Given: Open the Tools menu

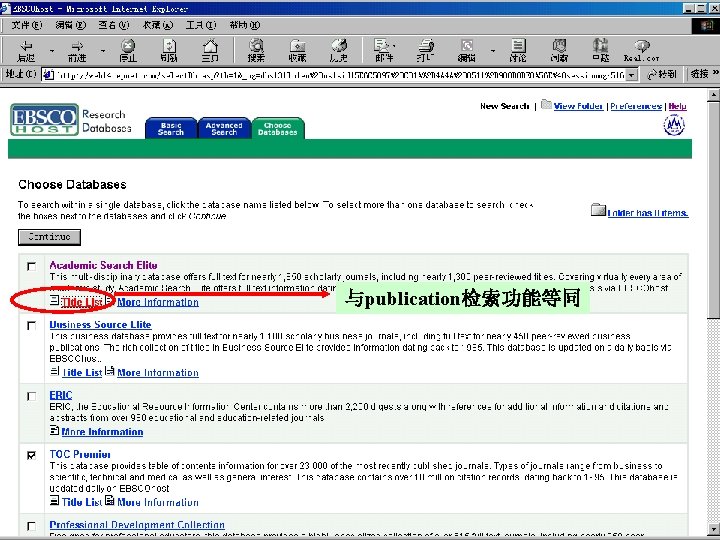Looking at the screenshot, I should point(201,25).
